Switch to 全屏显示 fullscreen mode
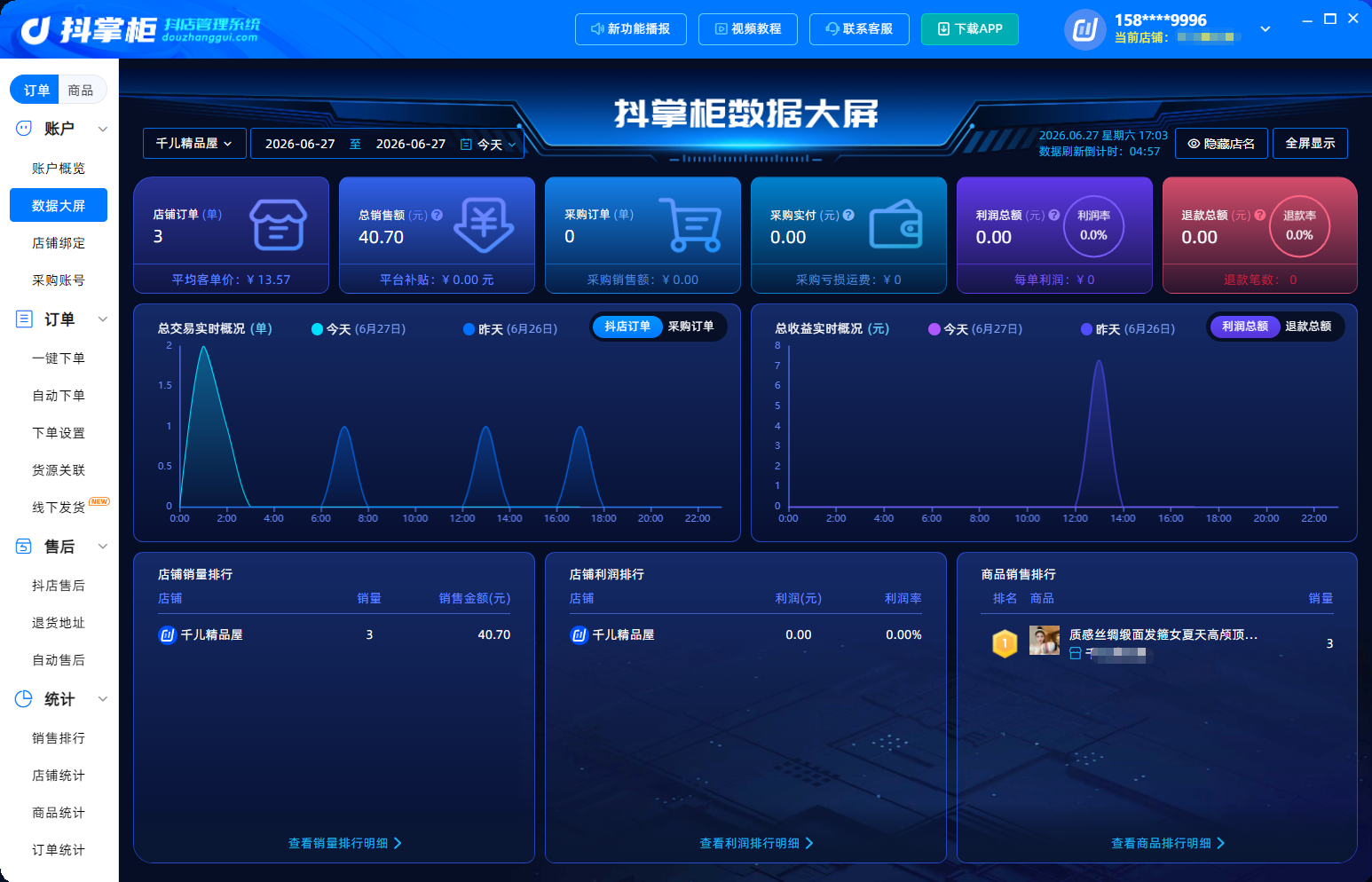The height and width of the screenshot is (882, 1372). coord(1310,144)
